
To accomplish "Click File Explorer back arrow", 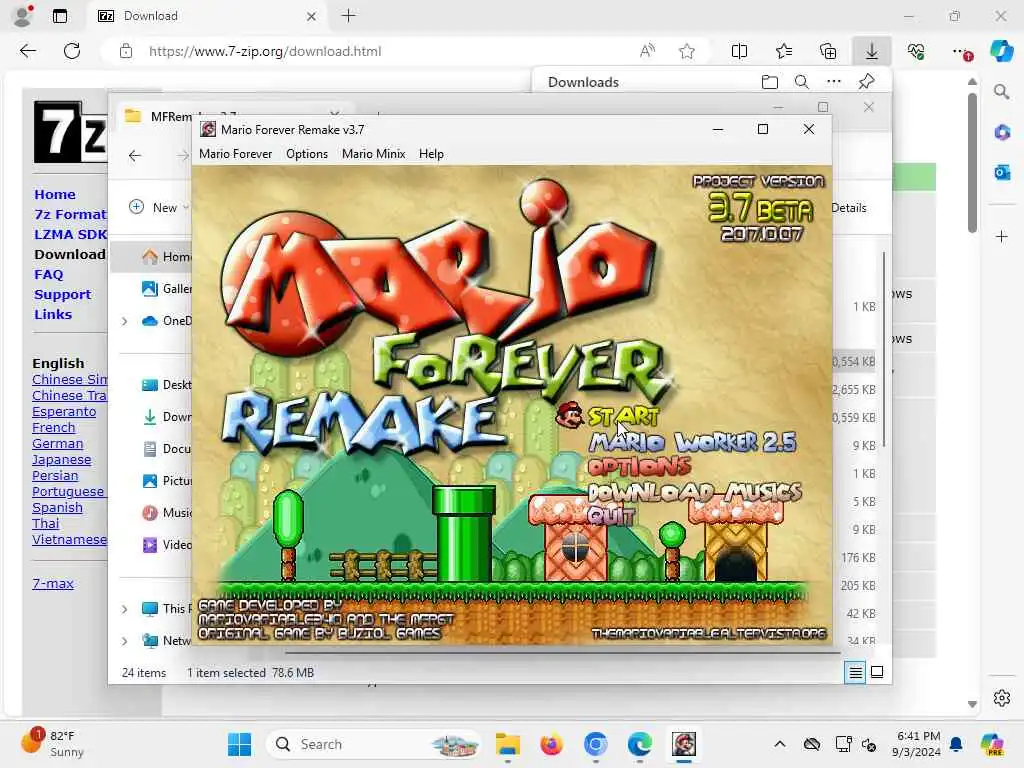I will tap(135, 155).
